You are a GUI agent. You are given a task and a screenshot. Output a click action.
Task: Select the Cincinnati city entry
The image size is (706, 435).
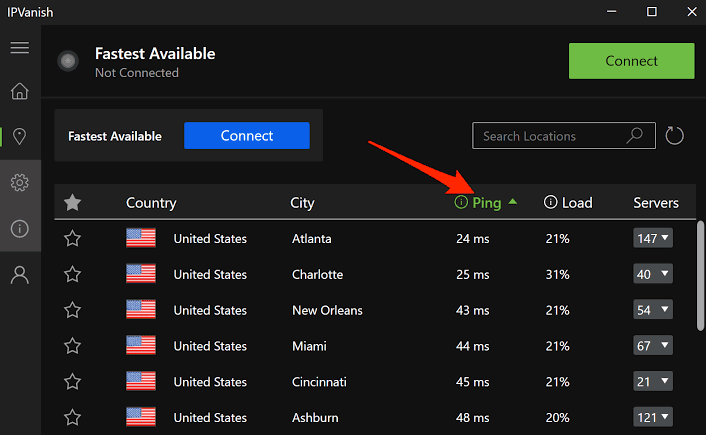point(319,382)
